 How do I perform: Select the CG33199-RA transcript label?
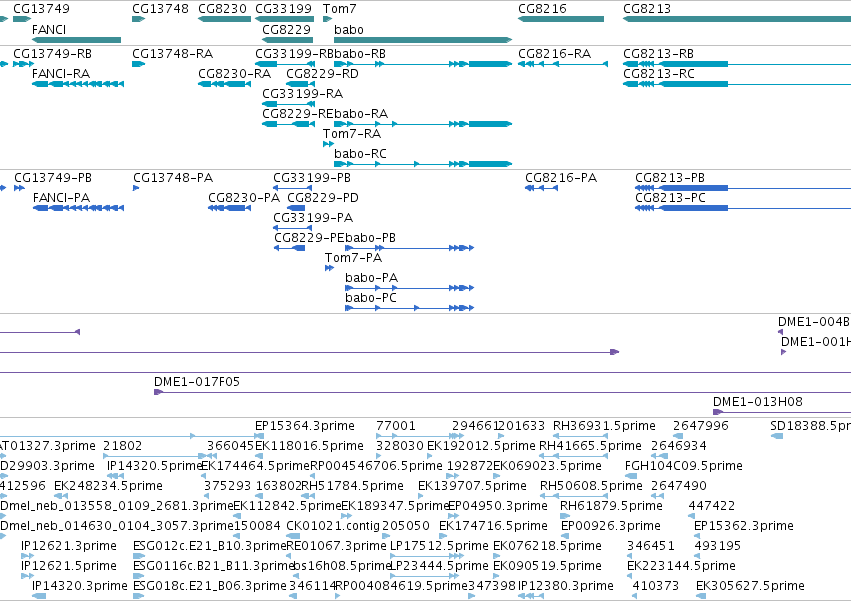[303, 94]
